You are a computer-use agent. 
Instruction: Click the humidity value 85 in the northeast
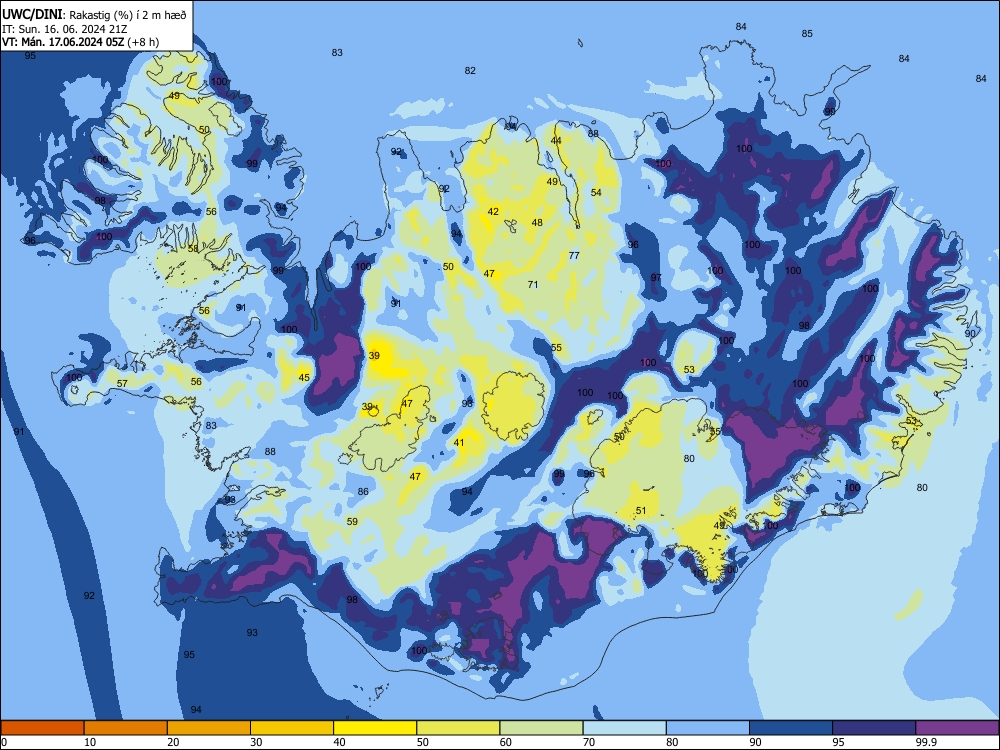[x=807, y=34]
